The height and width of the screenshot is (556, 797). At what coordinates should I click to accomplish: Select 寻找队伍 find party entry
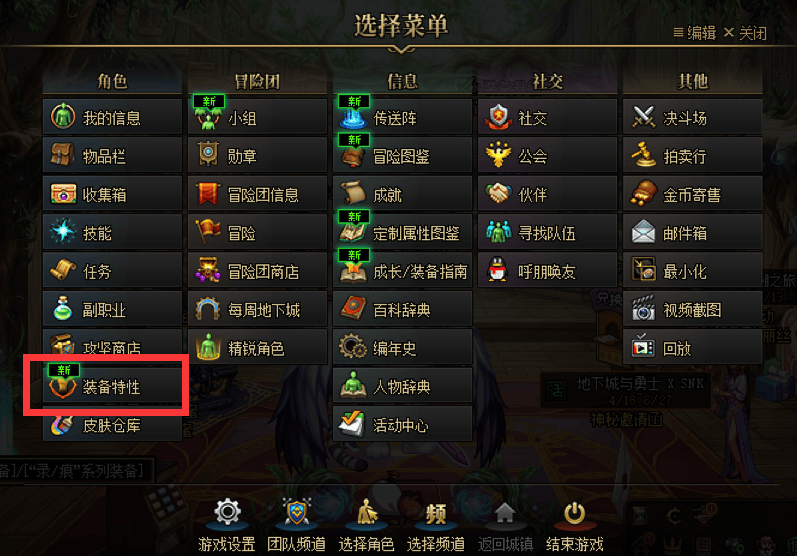point(547,232)
